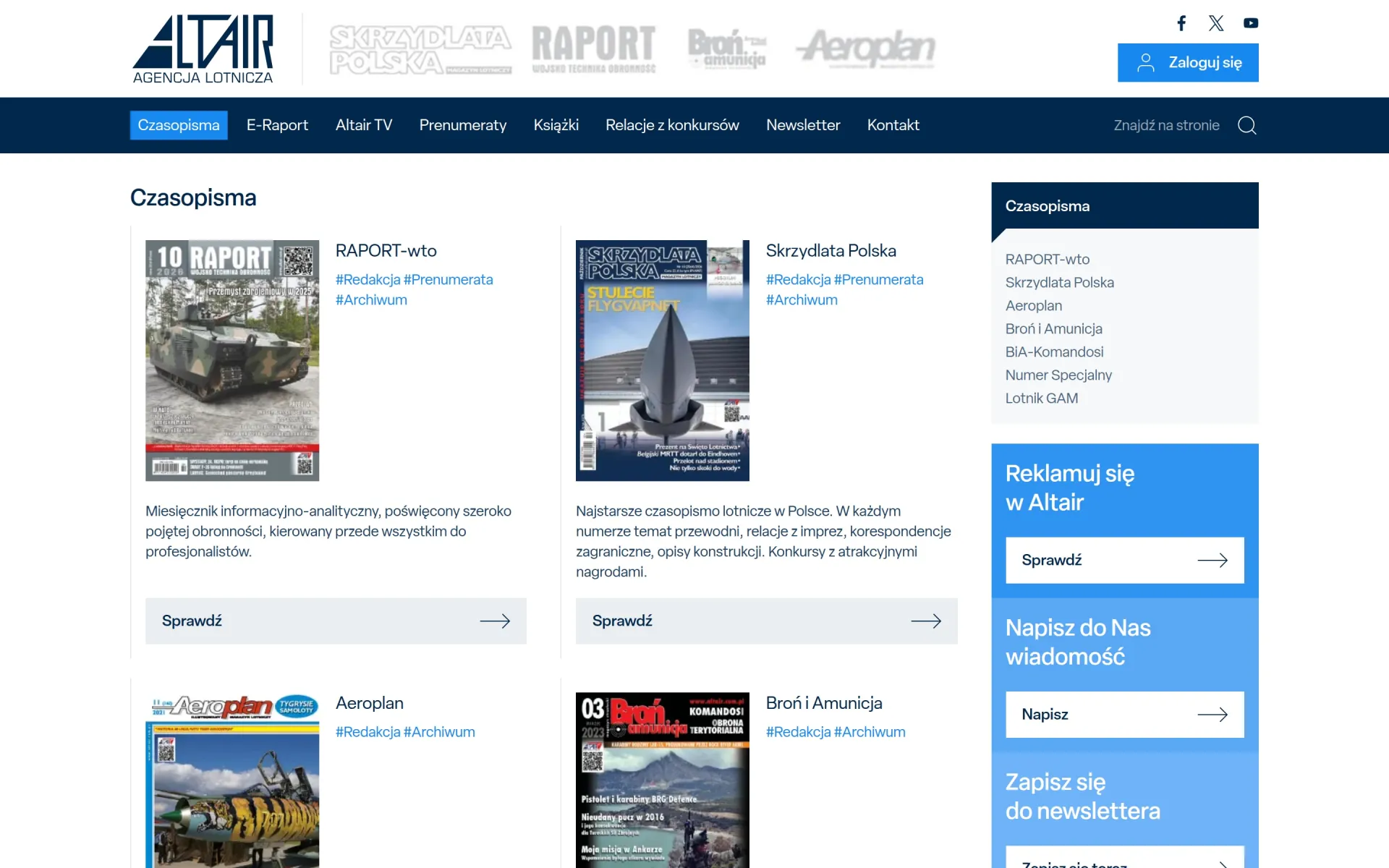Click Sprawdź in Reklamuj się w Altair

point(1125,560)
